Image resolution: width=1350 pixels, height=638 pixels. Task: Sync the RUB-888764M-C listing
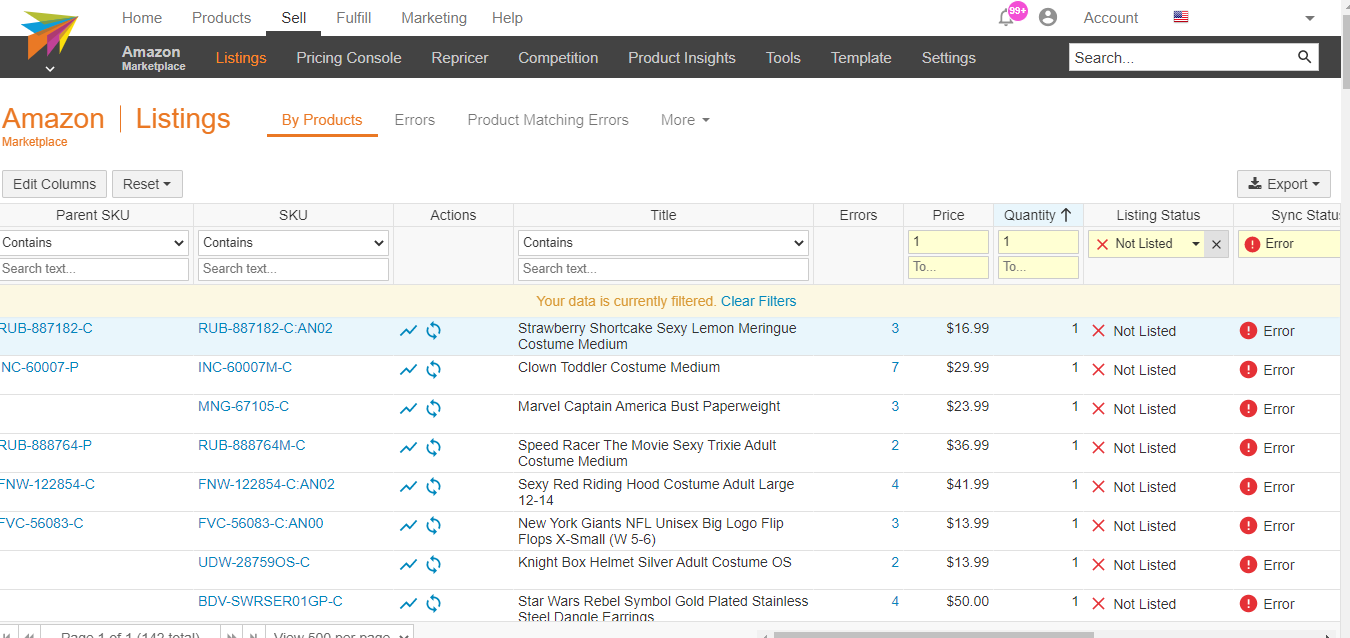434,448
